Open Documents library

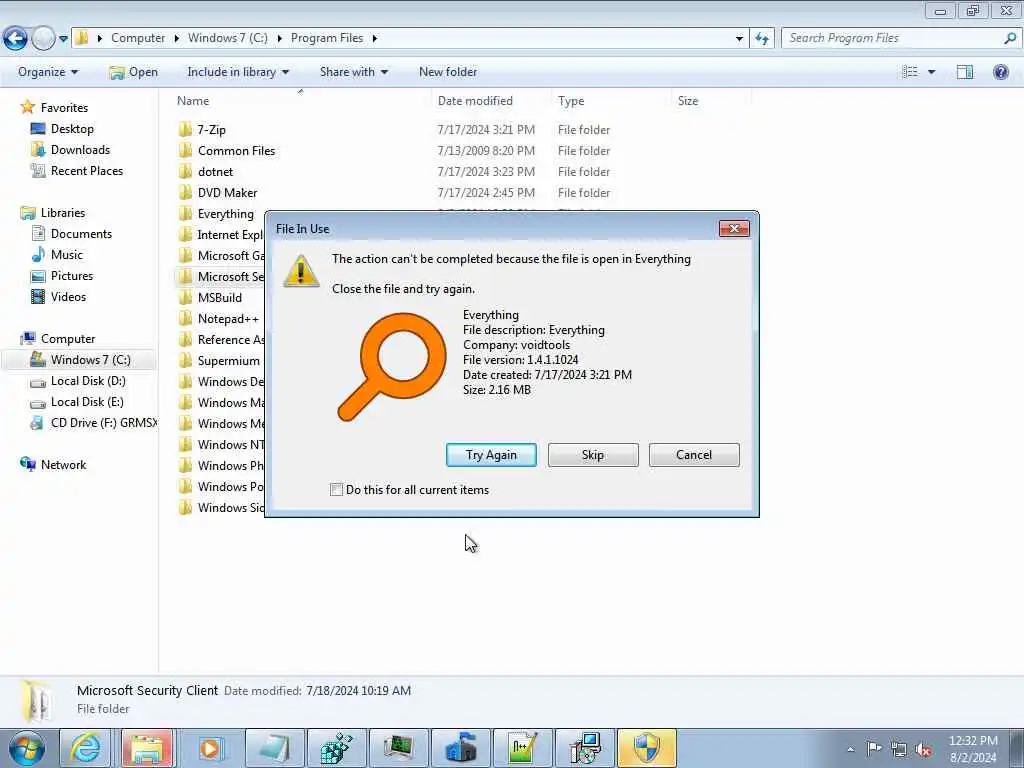pos(81,234)
